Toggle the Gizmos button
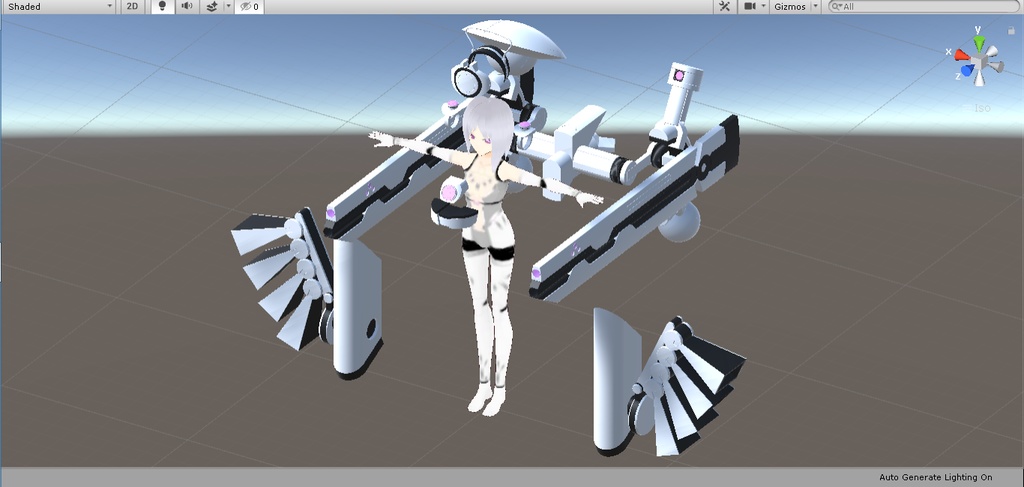 click(790, 7)
